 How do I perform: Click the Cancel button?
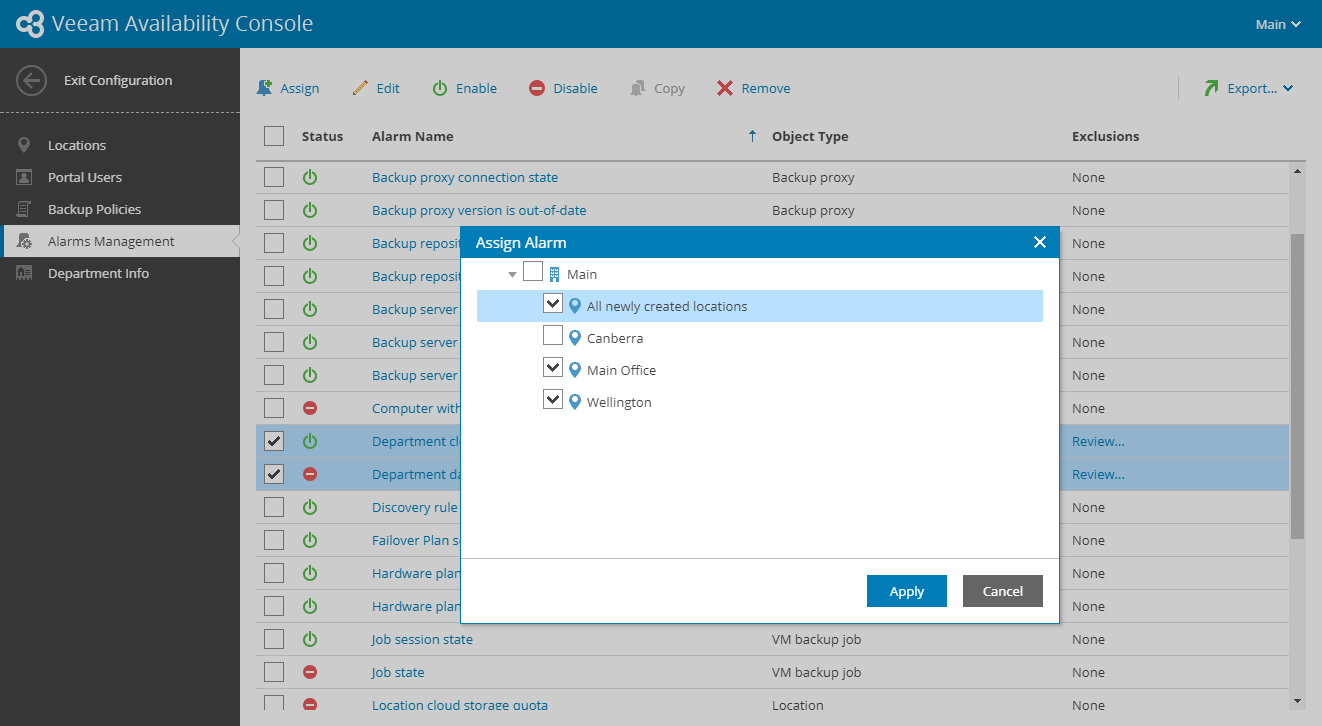(1003, 591)
